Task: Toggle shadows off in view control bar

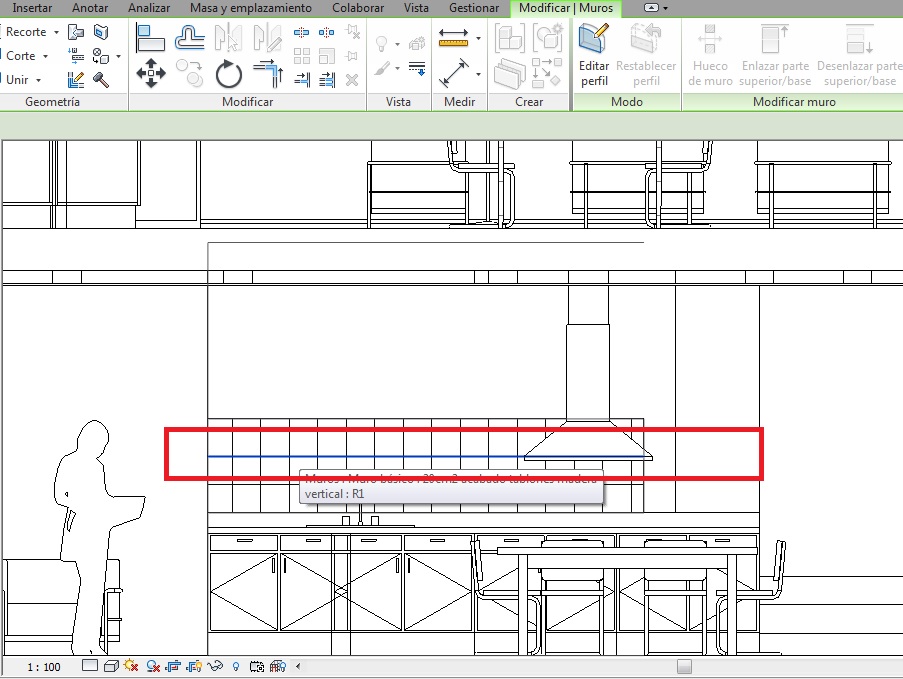Action: [x=153, y=666]
